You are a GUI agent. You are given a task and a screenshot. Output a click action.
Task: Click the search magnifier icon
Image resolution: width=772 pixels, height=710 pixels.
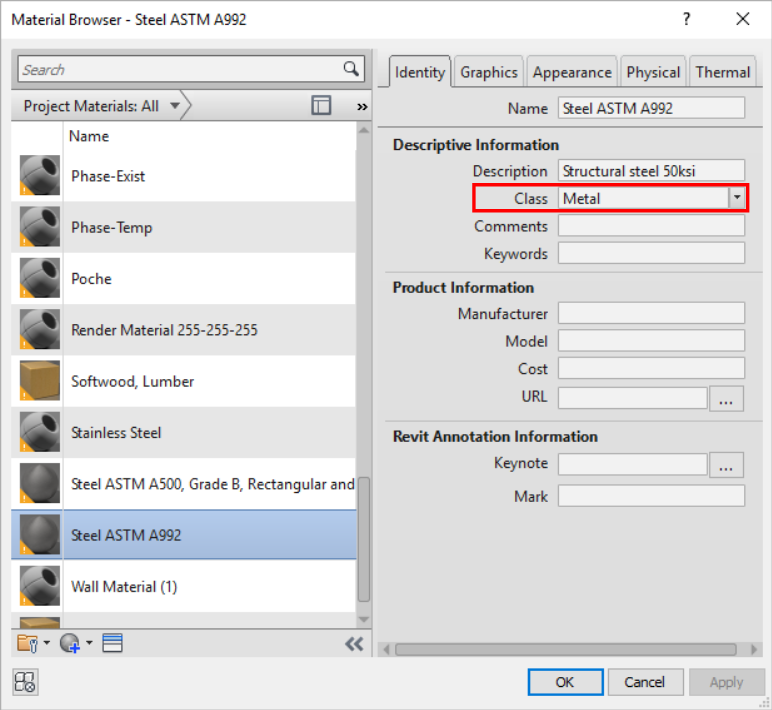pos(351,68)
